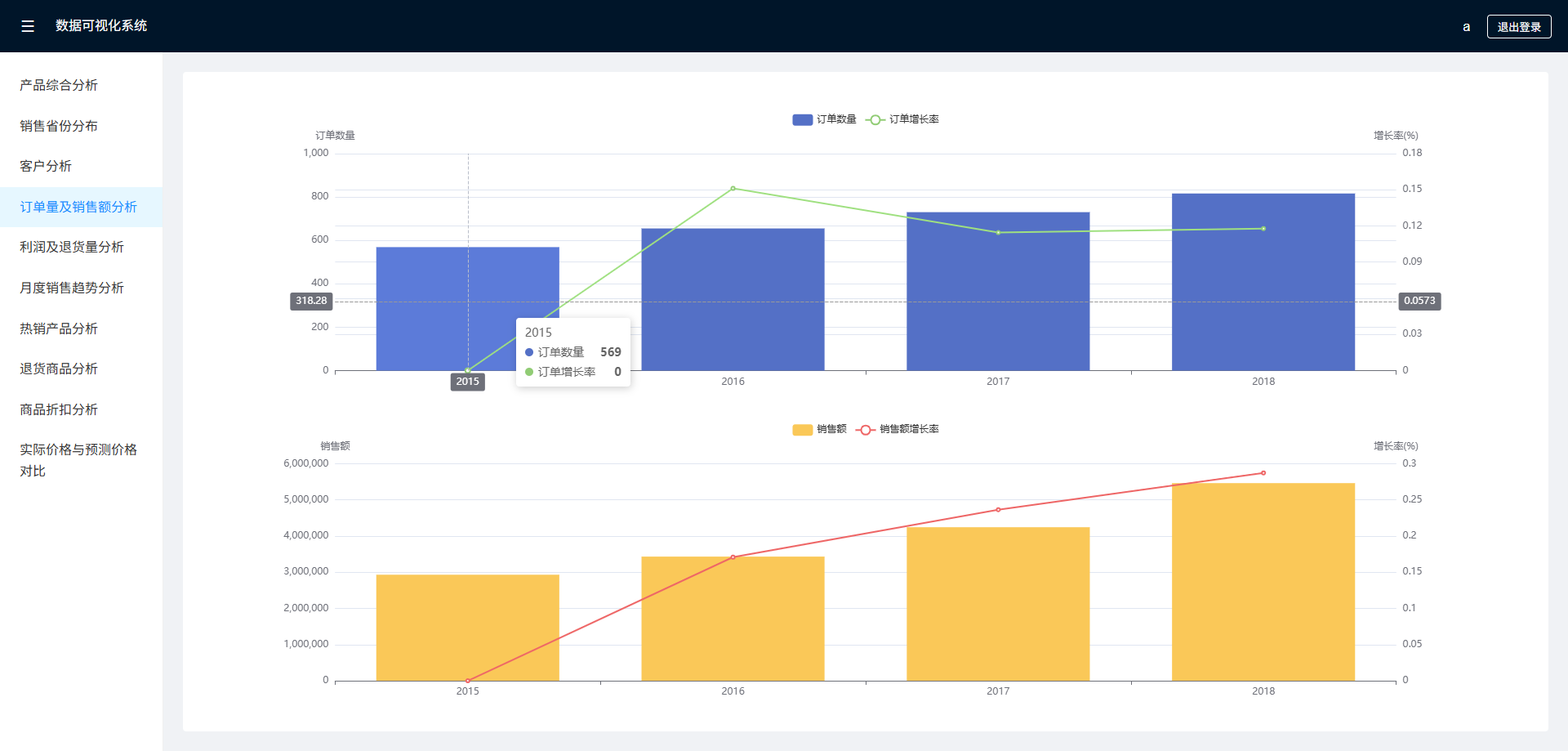Click the red 销售额增长率 legend marker
Image resolution: width=1568 pixels, height=751 pixels.
(x=865, y=430)
